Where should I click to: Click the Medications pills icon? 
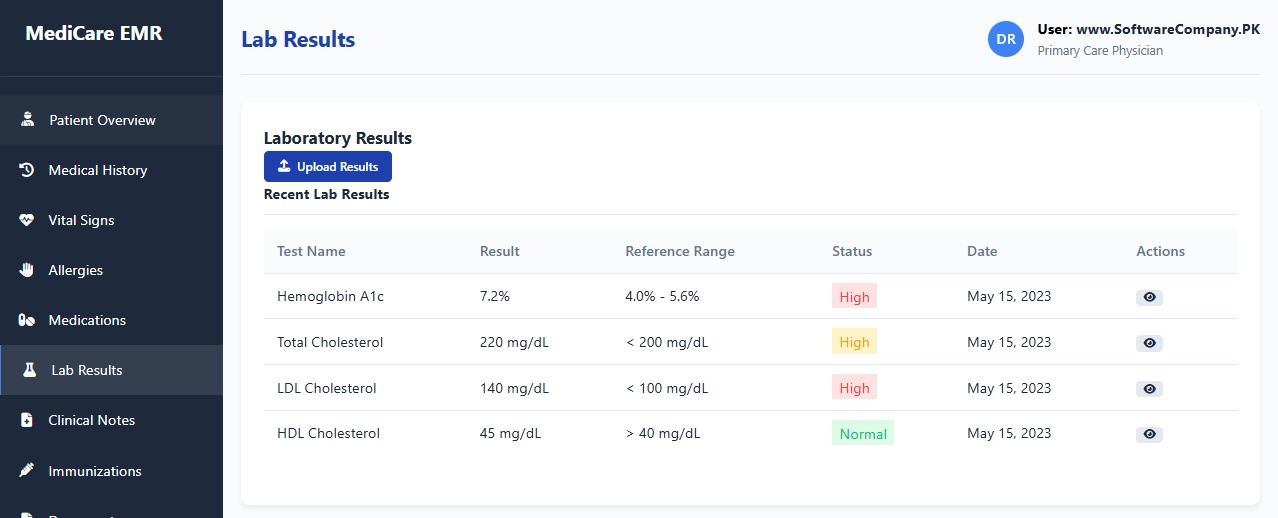click(x=27, y=320)
